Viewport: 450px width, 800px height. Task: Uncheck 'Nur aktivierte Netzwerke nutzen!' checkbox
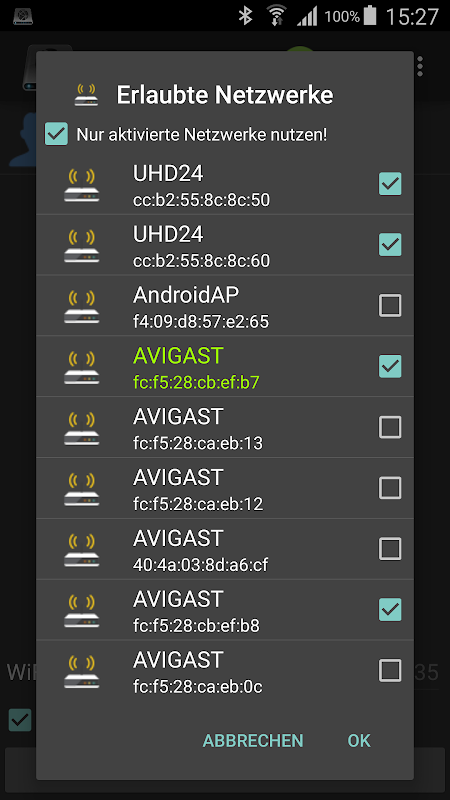pos(56,134)
